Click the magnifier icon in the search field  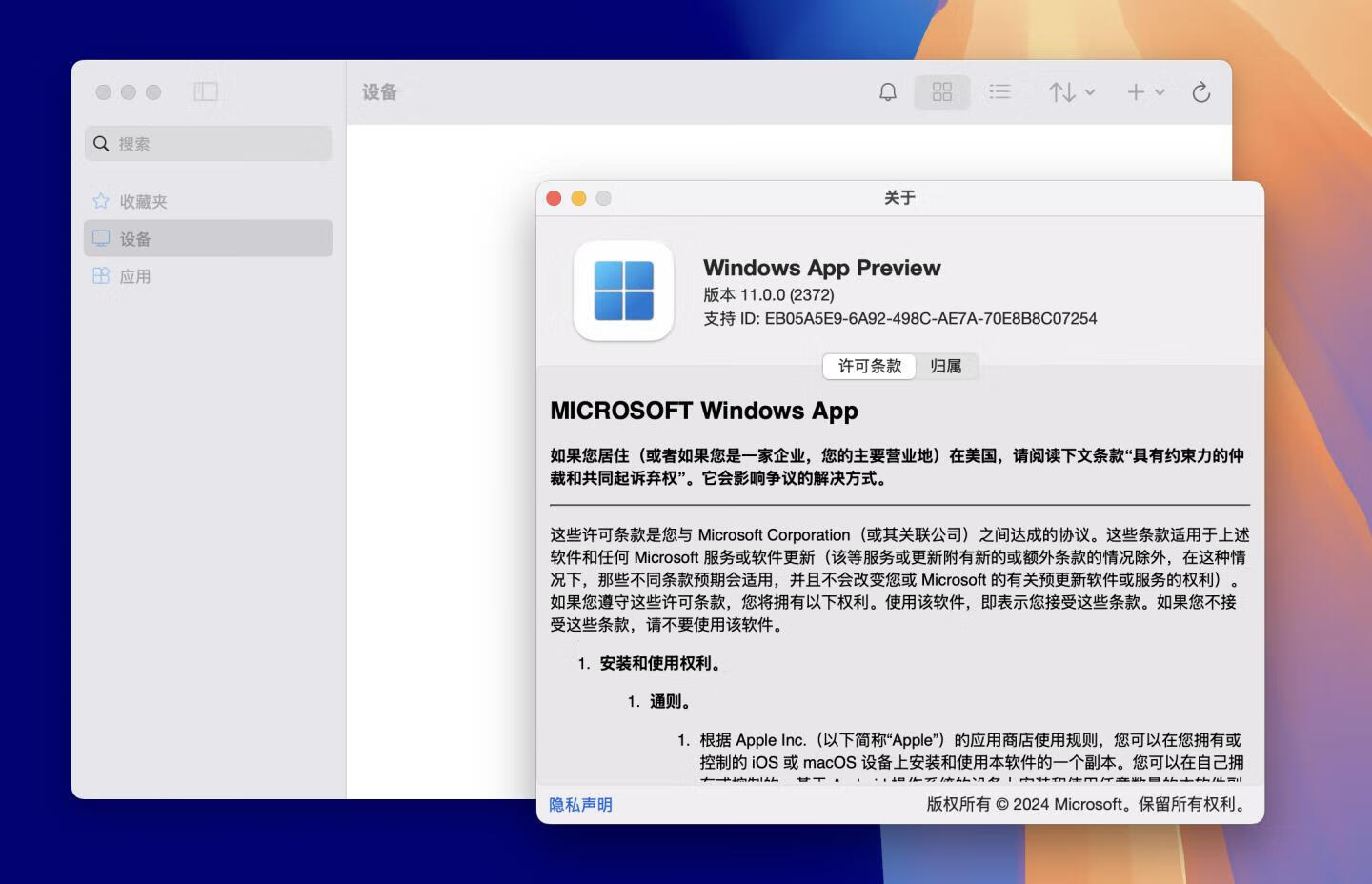(x=101, y=144)
